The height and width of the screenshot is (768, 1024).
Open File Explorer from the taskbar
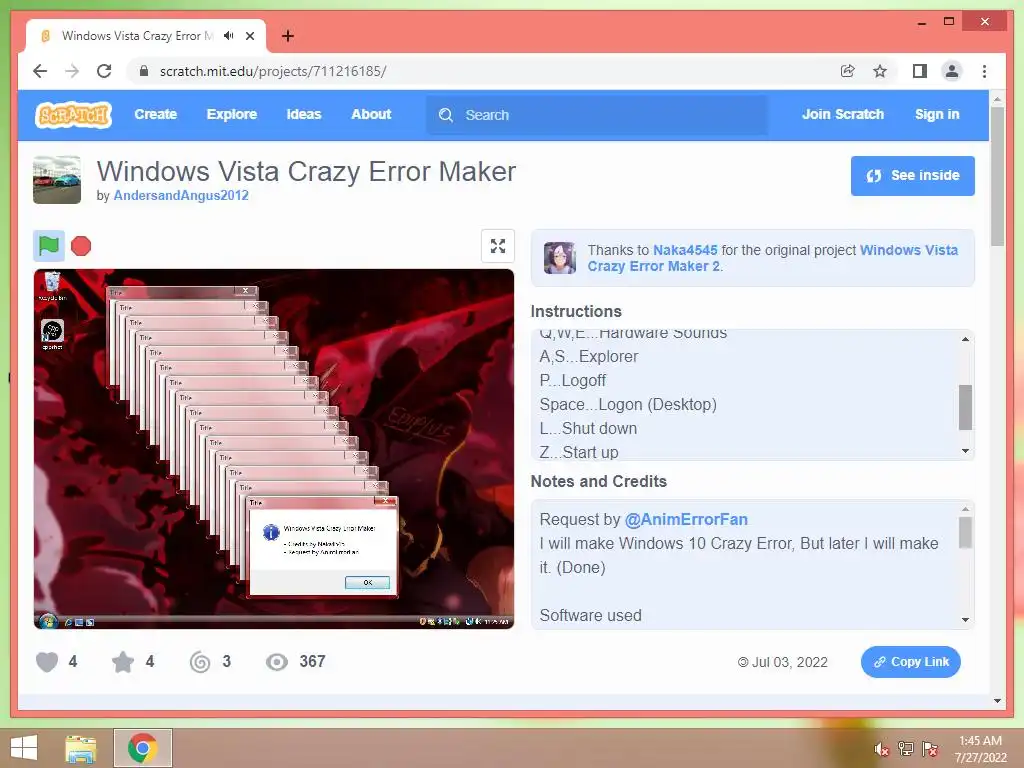(x=80, y=748)
